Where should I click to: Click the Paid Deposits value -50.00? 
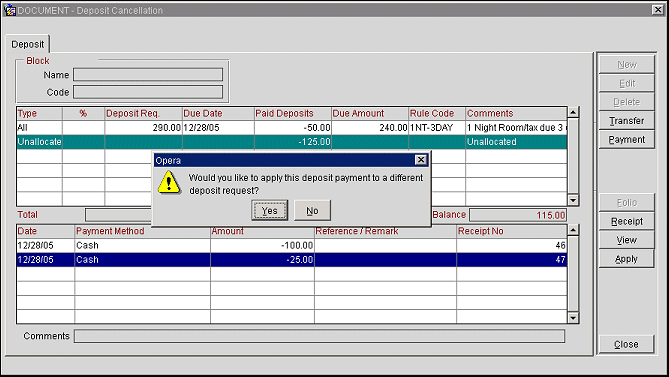tap(293, 128)
